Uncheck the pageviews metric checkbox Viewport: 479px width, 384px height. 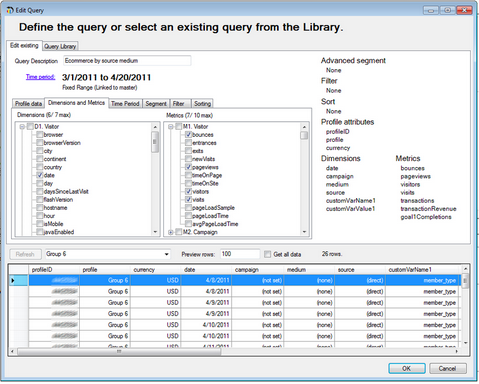click(188, 167)
